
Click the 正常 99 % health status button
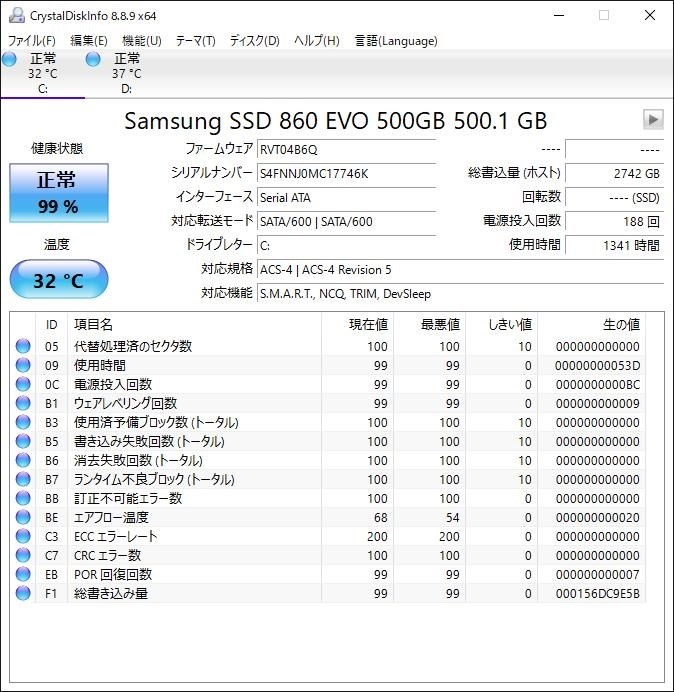pos(59,193)
